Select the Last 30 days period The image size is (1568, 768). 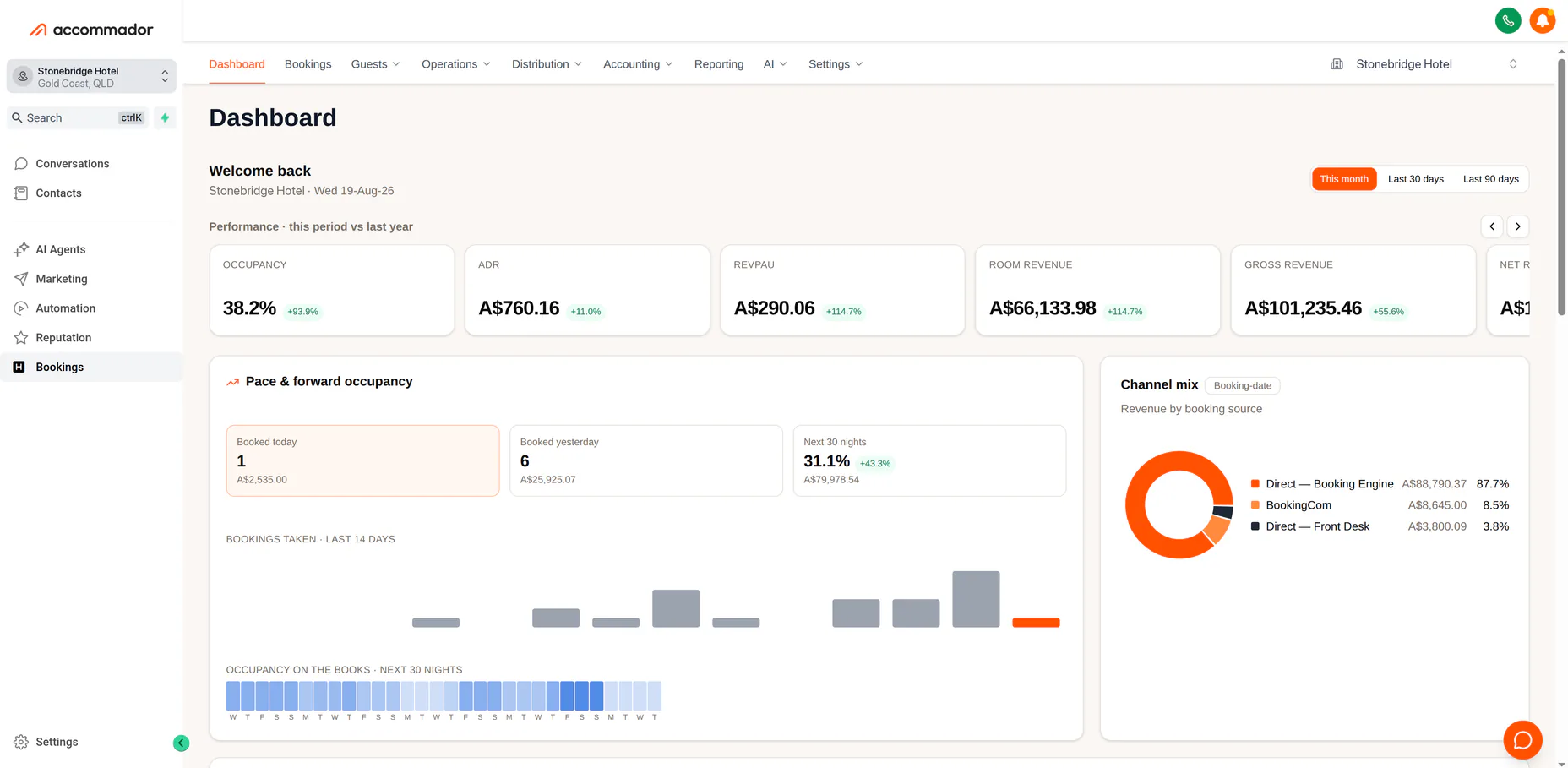(x=1416, y=179)
